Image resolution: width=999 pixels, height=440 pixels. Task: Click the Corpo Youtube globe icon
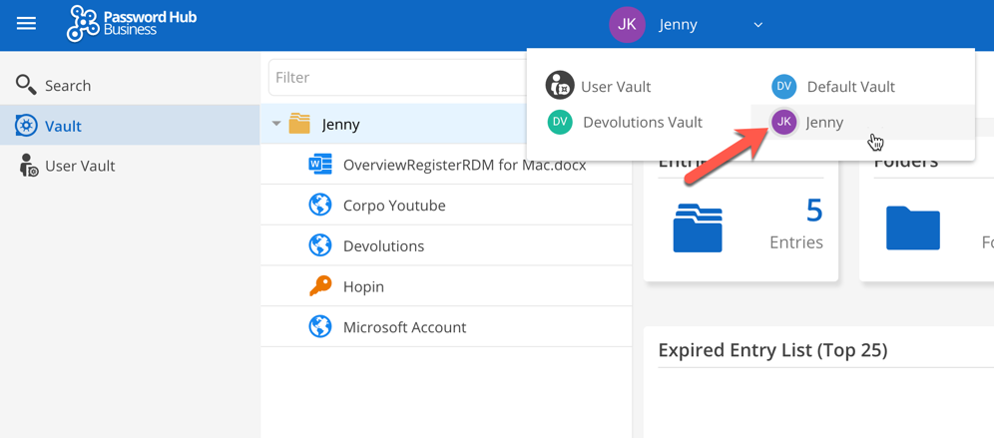click(x=320, y=205)
